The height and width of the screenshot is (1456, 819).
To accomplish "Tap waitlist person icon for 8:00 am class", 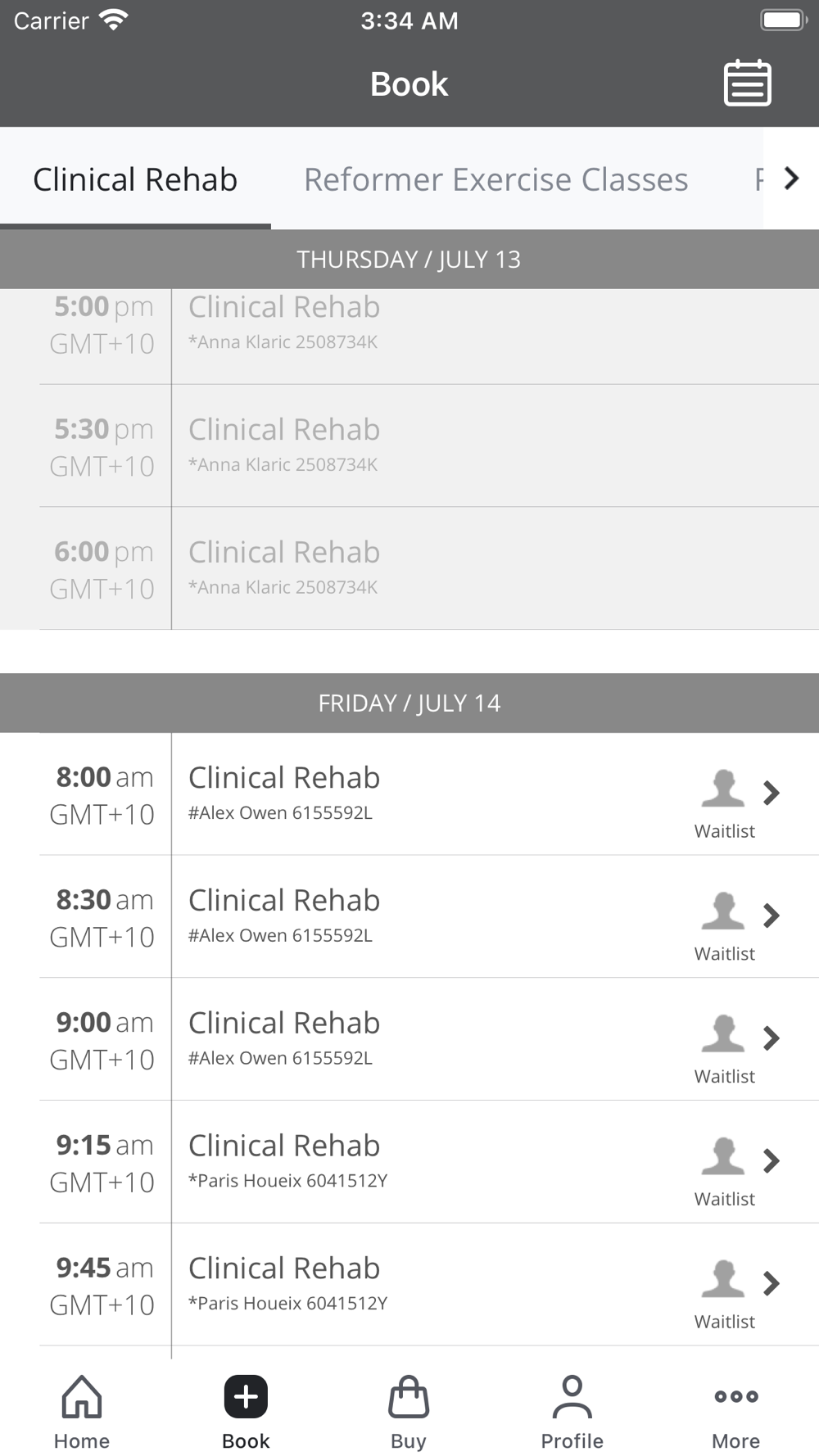I will 722,789.
